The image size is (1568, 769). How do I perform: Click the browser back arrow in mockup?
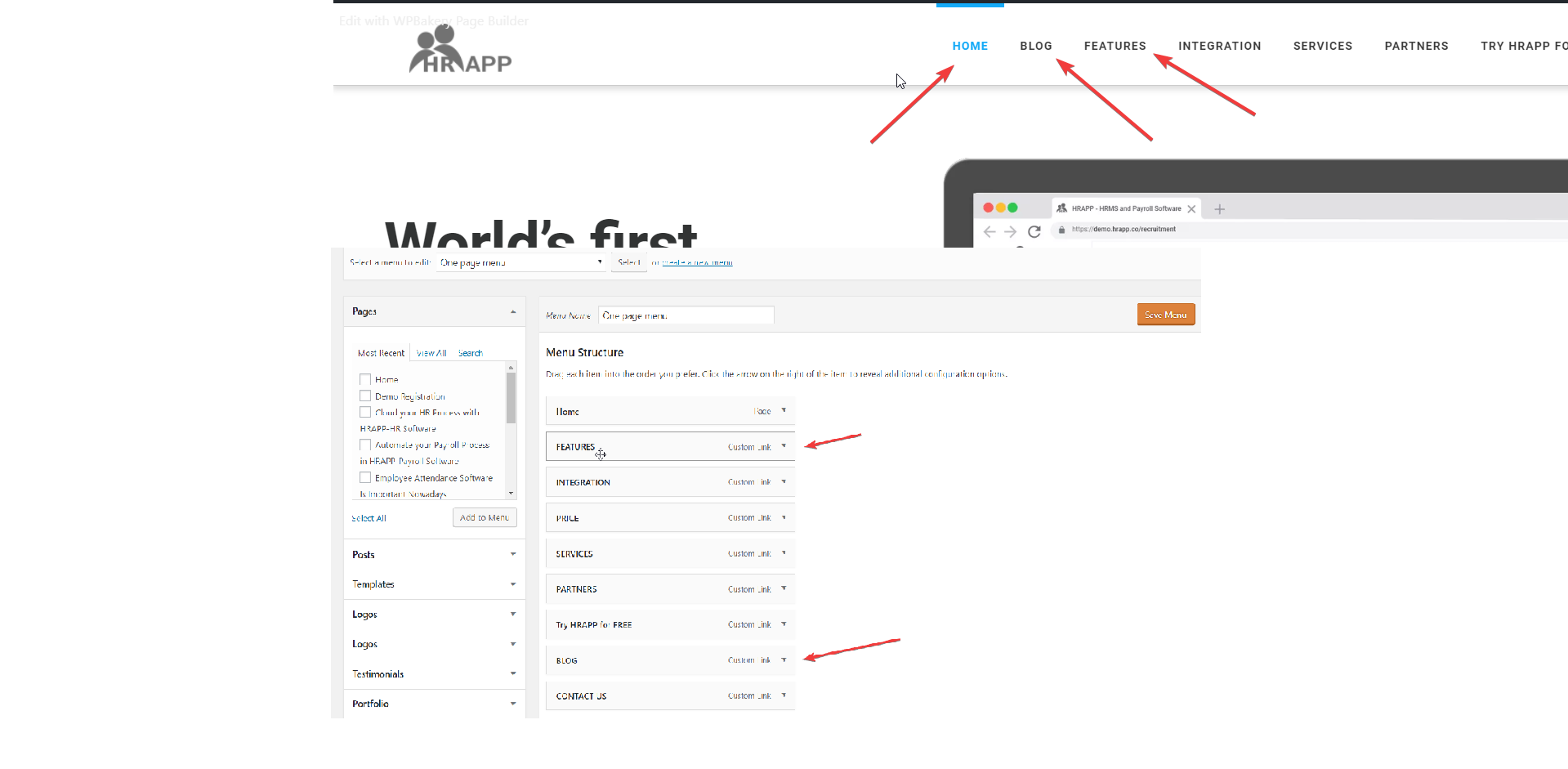[x=989, y=232]
